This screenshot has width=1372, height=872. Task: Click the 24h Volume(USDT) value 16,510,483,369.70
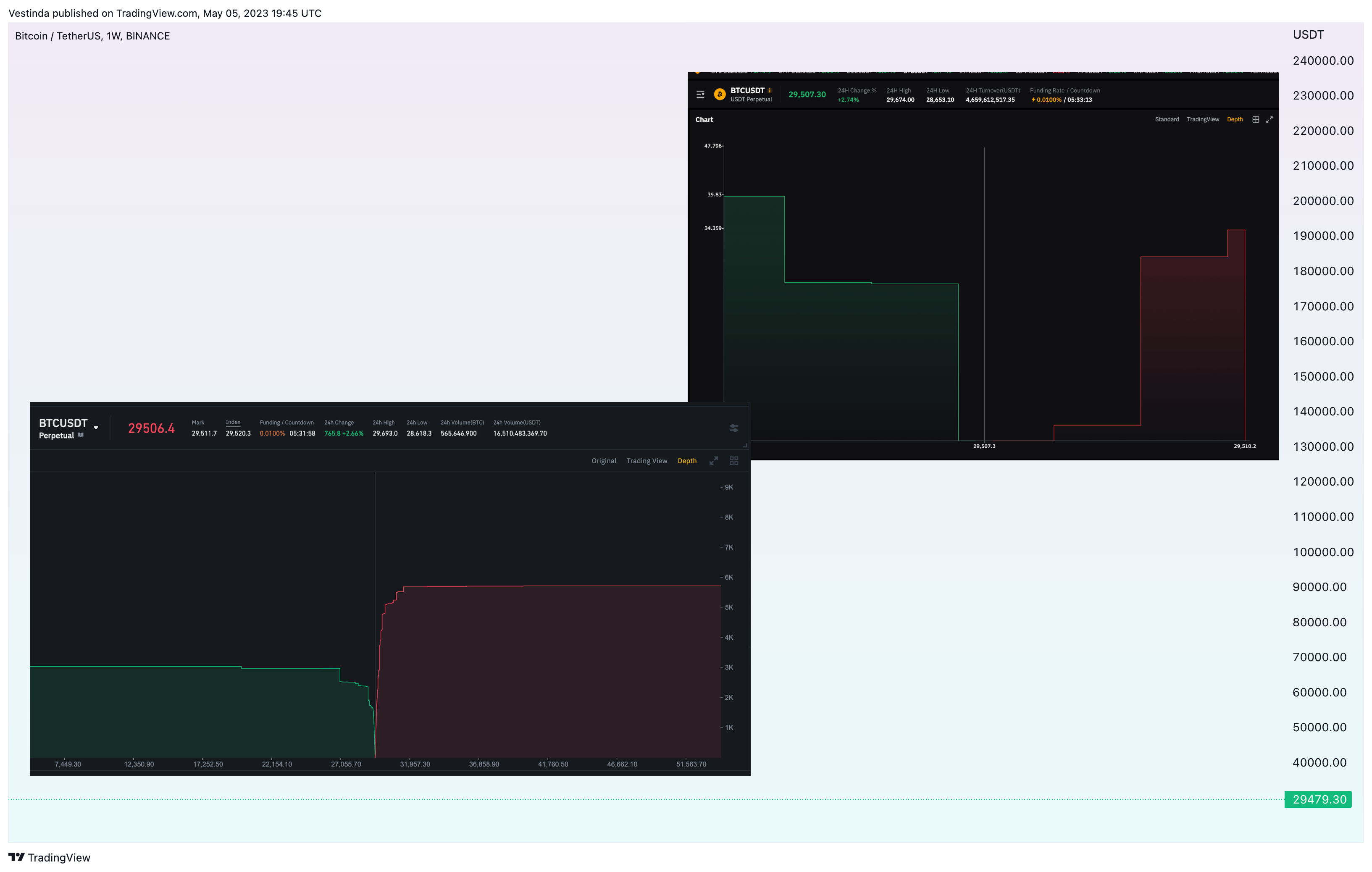pyautogui.click(x=520, y=433)
